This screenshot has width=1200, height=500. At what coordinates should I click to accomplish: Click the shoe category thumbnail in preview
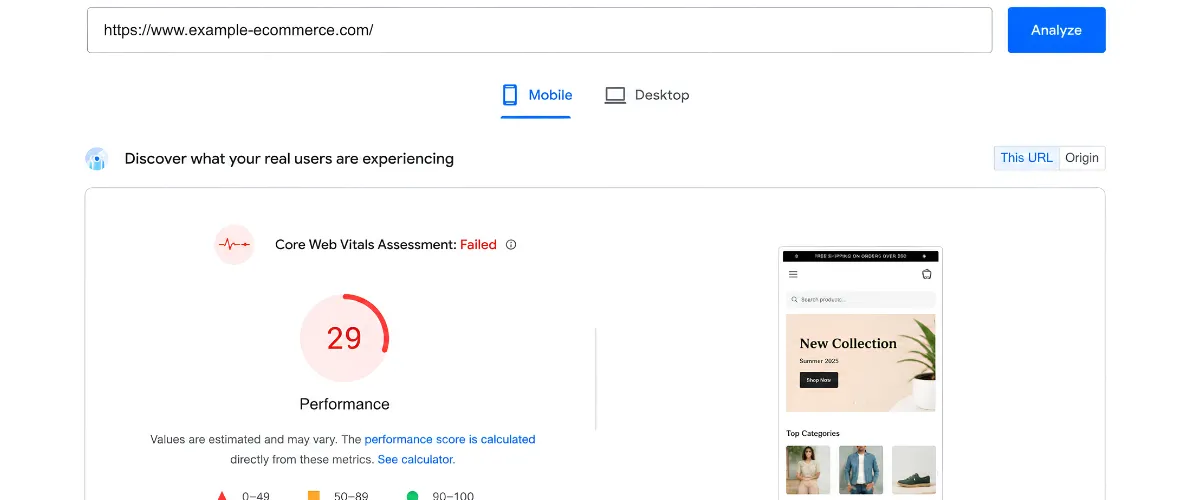pyautogui.click(x=914, y=470)
